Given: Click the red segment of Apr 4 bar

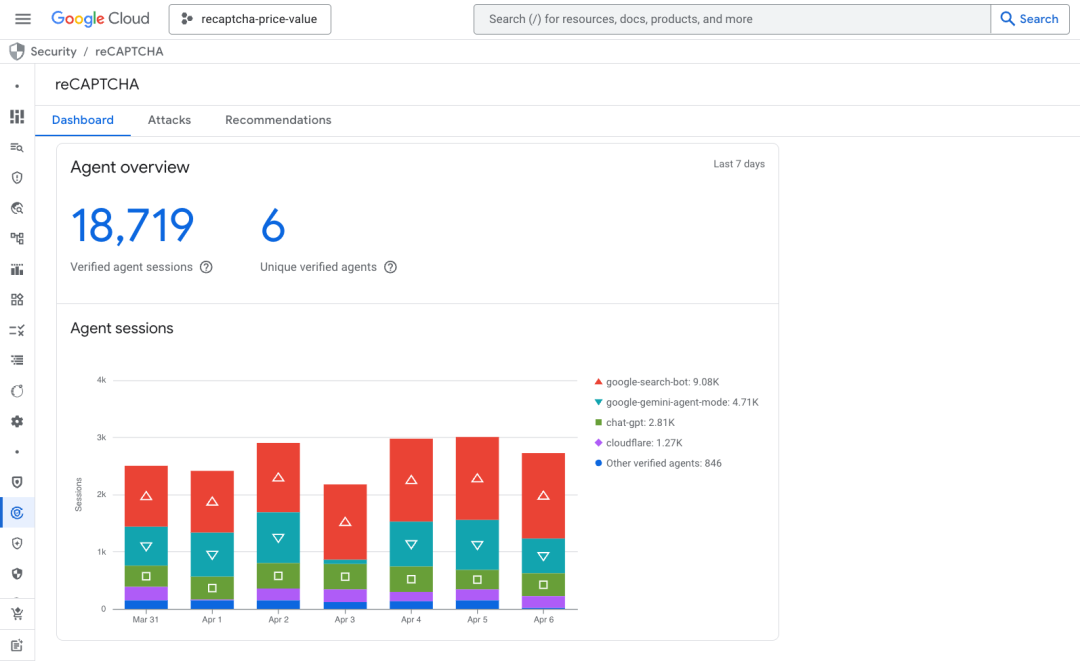Looking at the screenshot, I should (411, 480).
